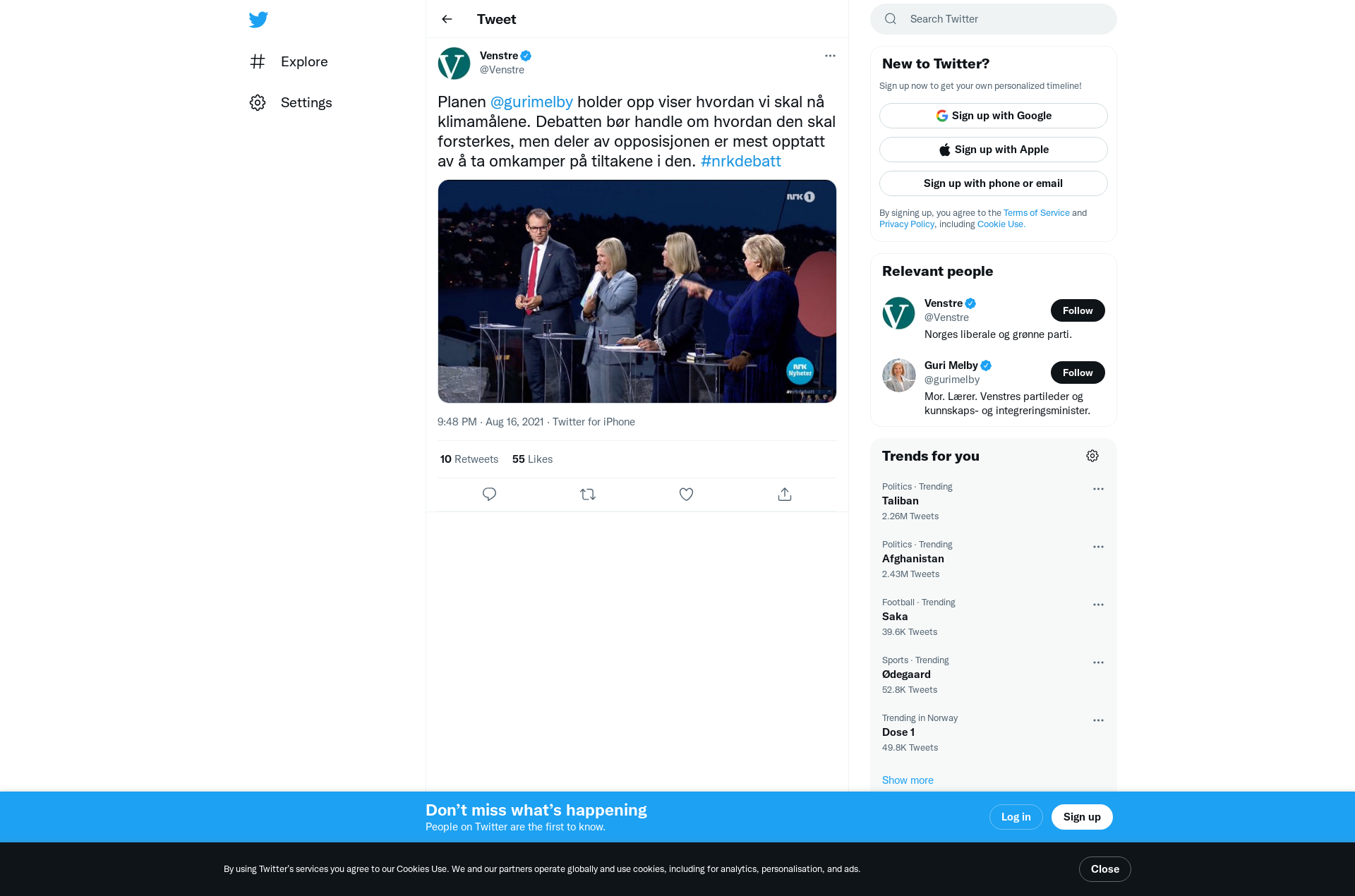View the 10 Retweets list
Screen dimensions: 1355x896
(469, 459)
